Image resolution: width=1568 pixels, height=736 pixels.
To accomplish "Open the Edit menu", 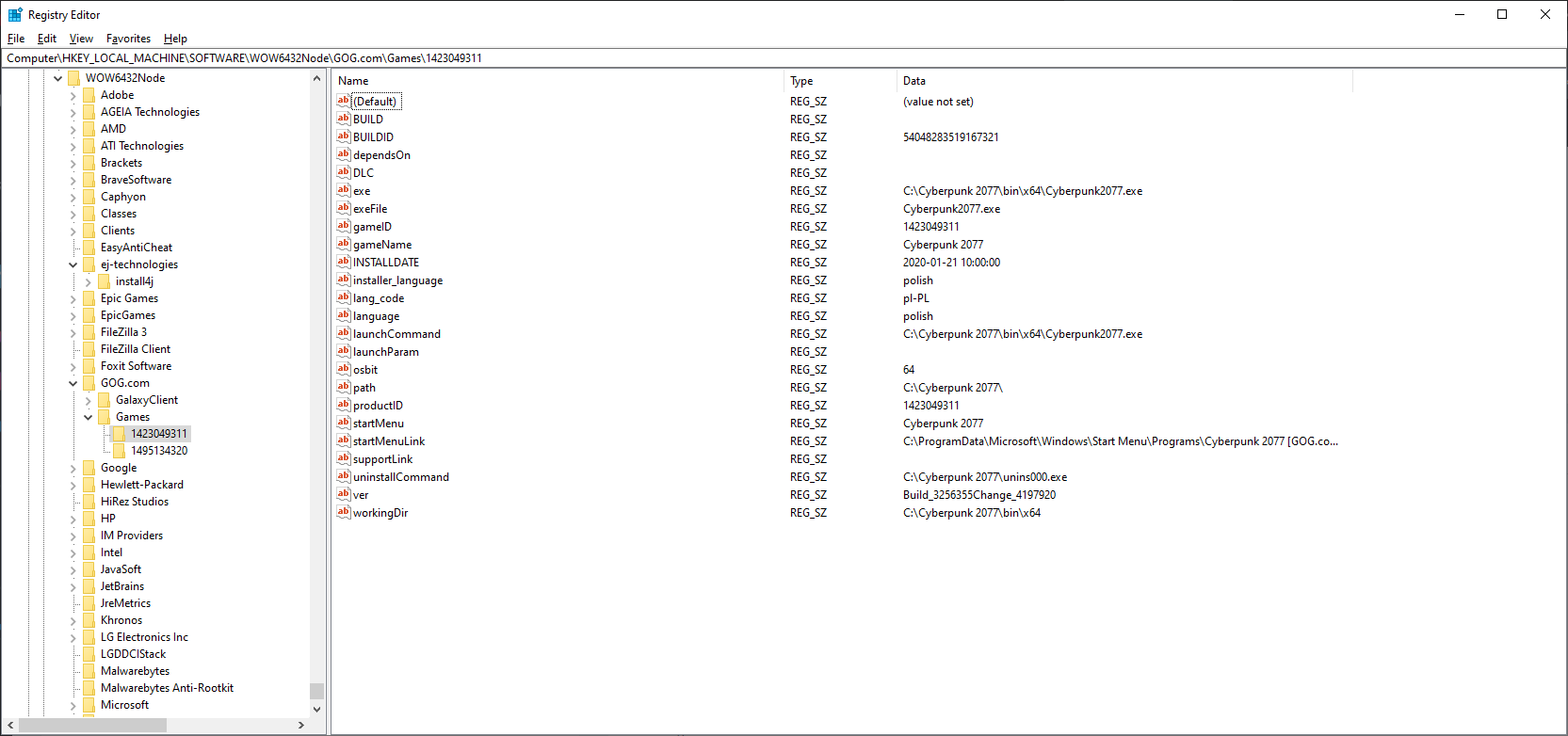I will 47,39.
